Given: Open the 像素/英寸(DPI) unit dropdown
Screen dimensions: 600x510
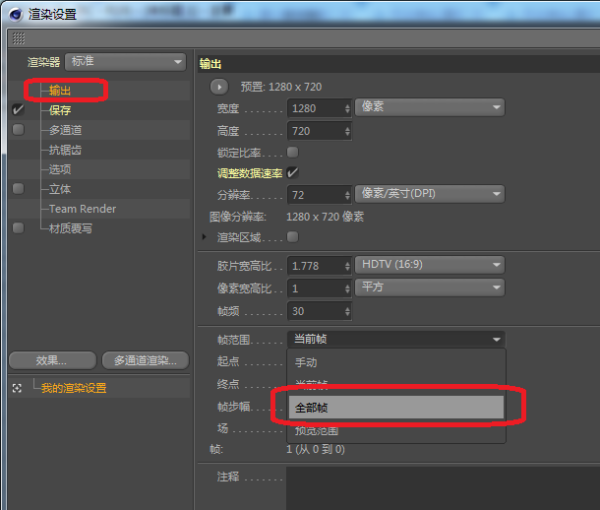Looking at the screenshot, I should point(429,194).
